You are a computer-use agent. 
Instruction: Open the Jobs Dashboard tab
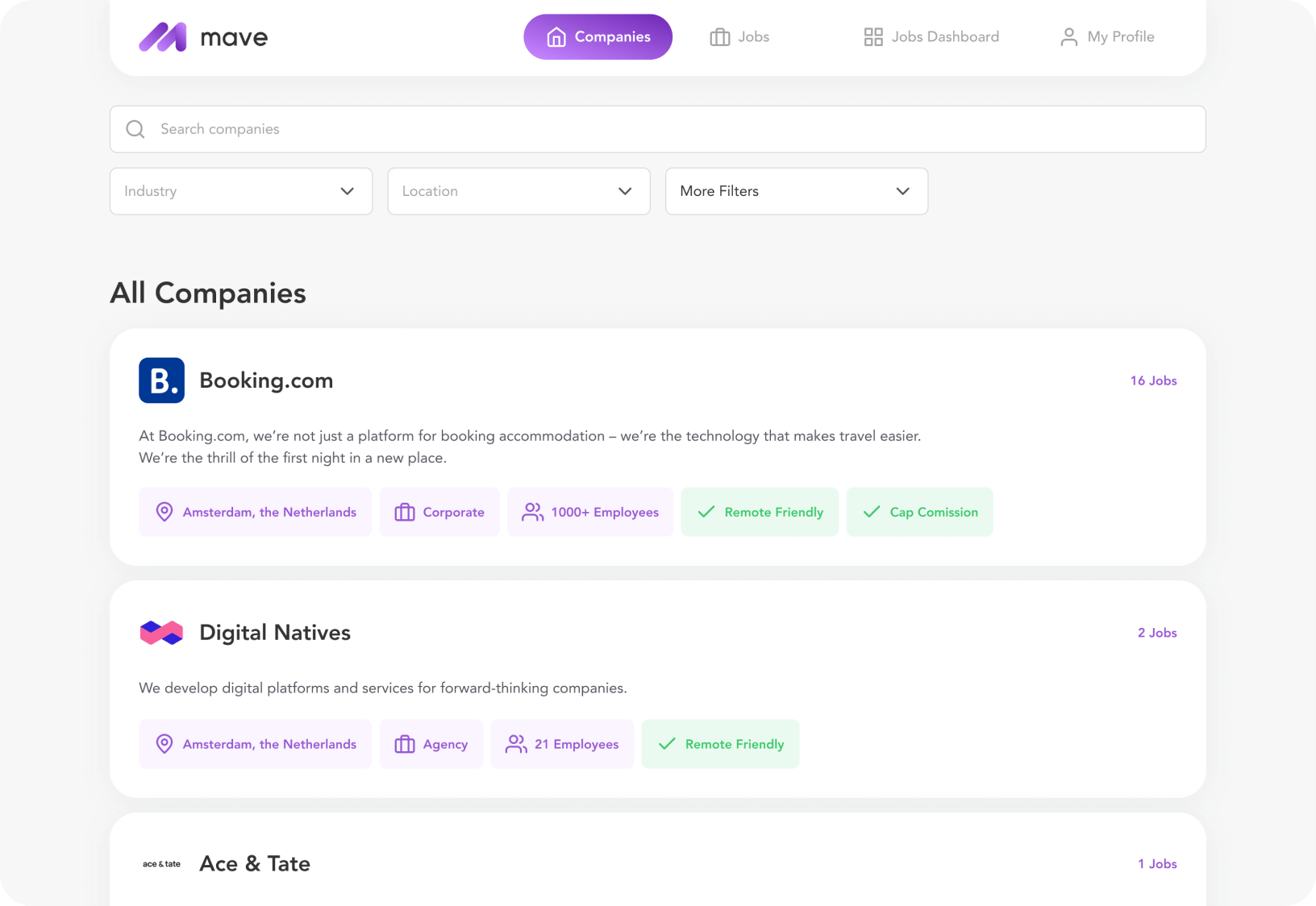coord(931,37)
